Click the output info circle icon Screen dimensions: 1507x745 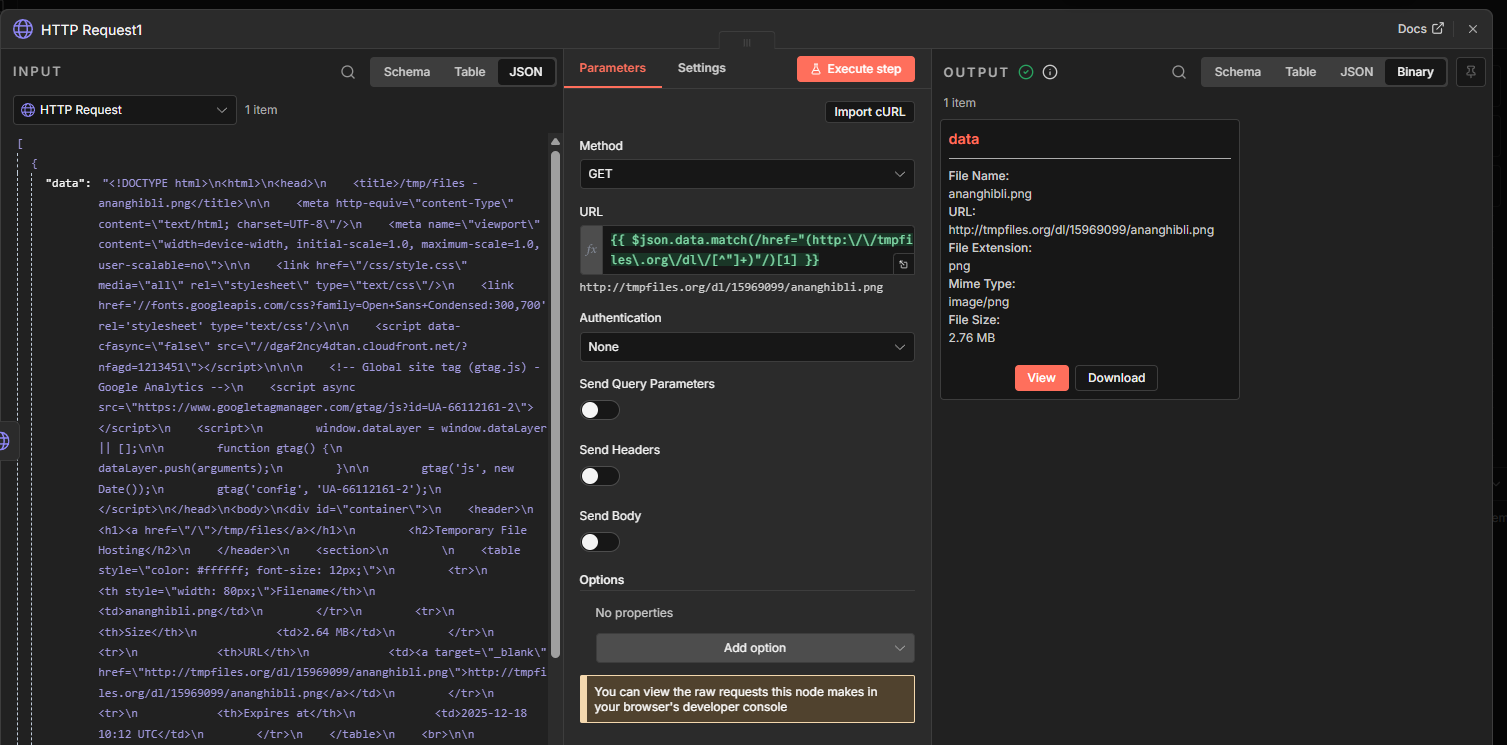[x=1050, y=72]
